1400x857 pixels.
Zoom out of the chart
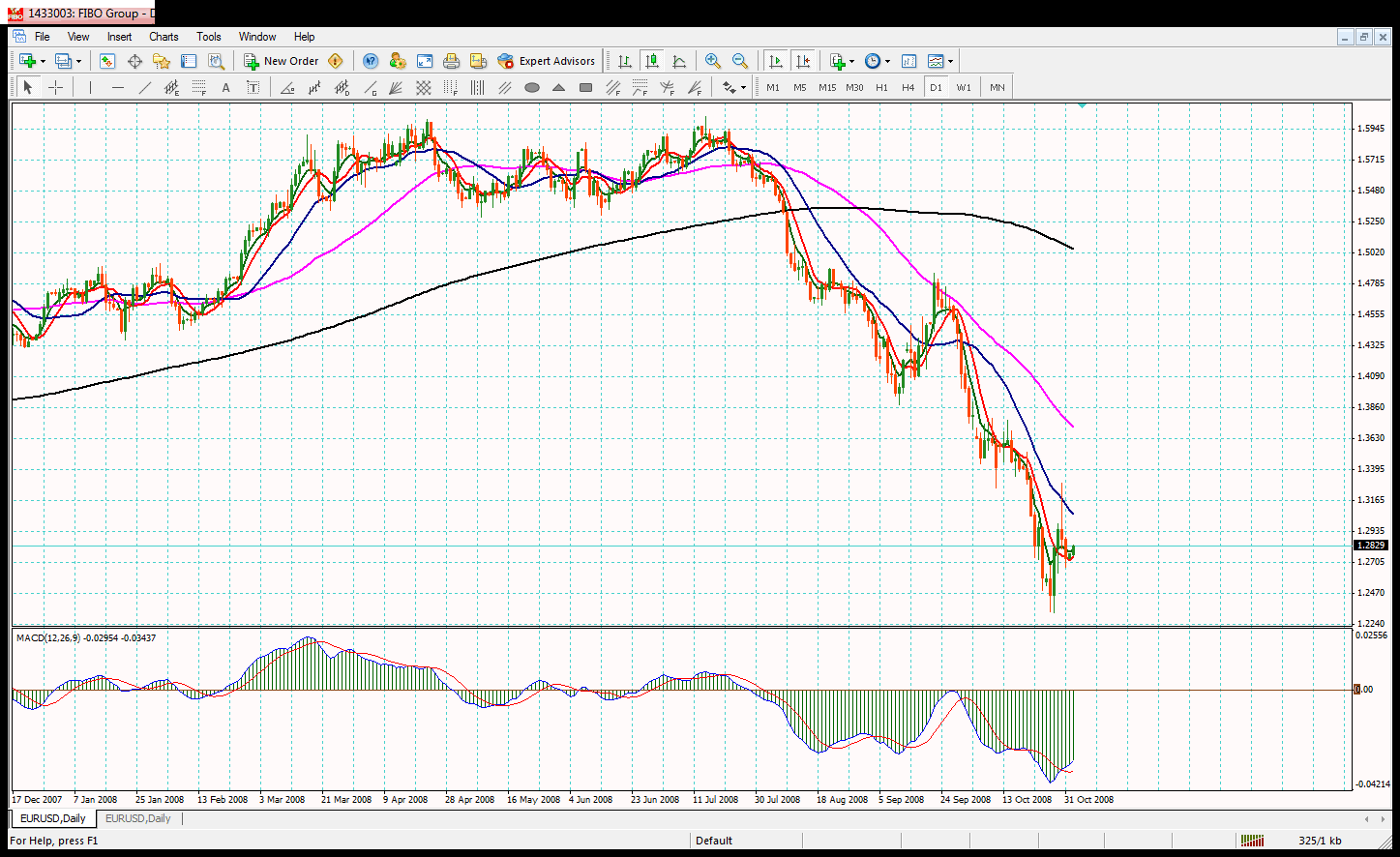click(x=740, y=61)
